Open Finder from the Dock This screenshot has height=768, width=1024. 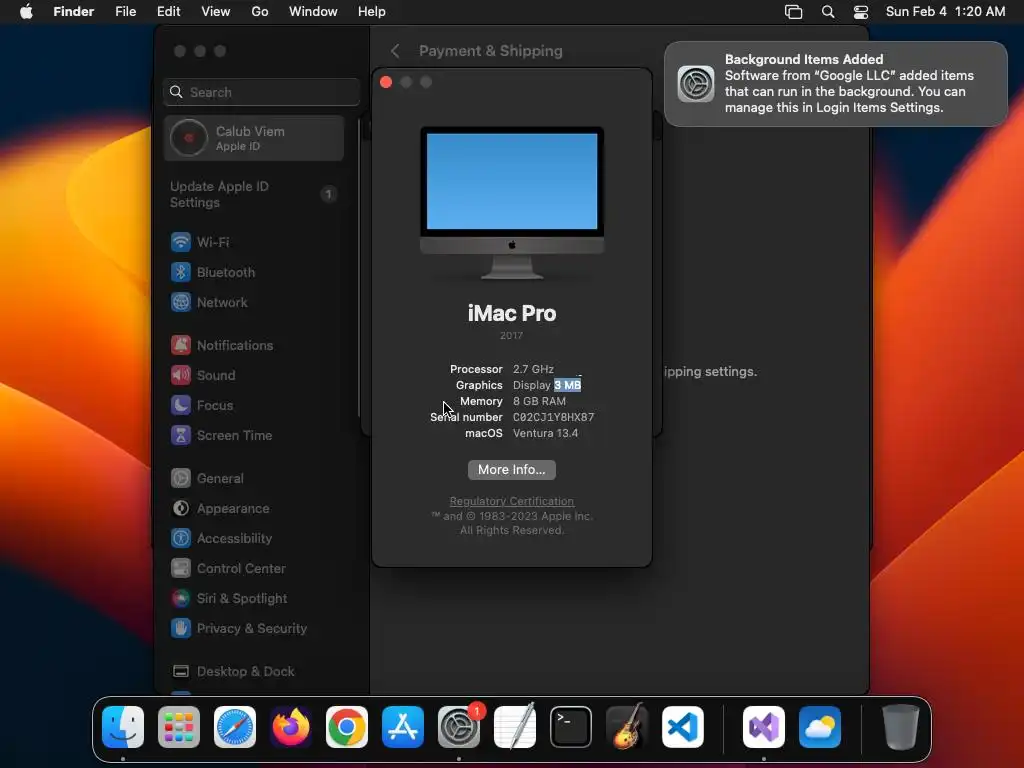[123, 727]
